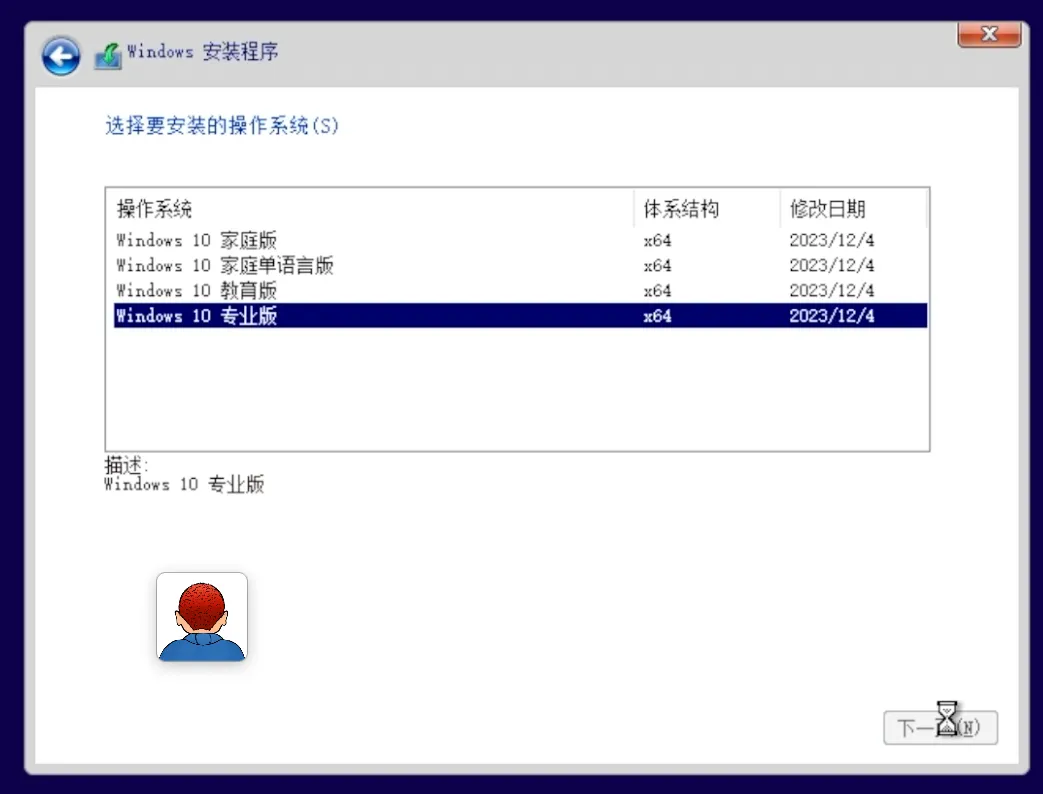The height and width of the screenshot is (794, 1043).
Task: Click the 下一步(N) next button
Action: click(x=940, y=728)
